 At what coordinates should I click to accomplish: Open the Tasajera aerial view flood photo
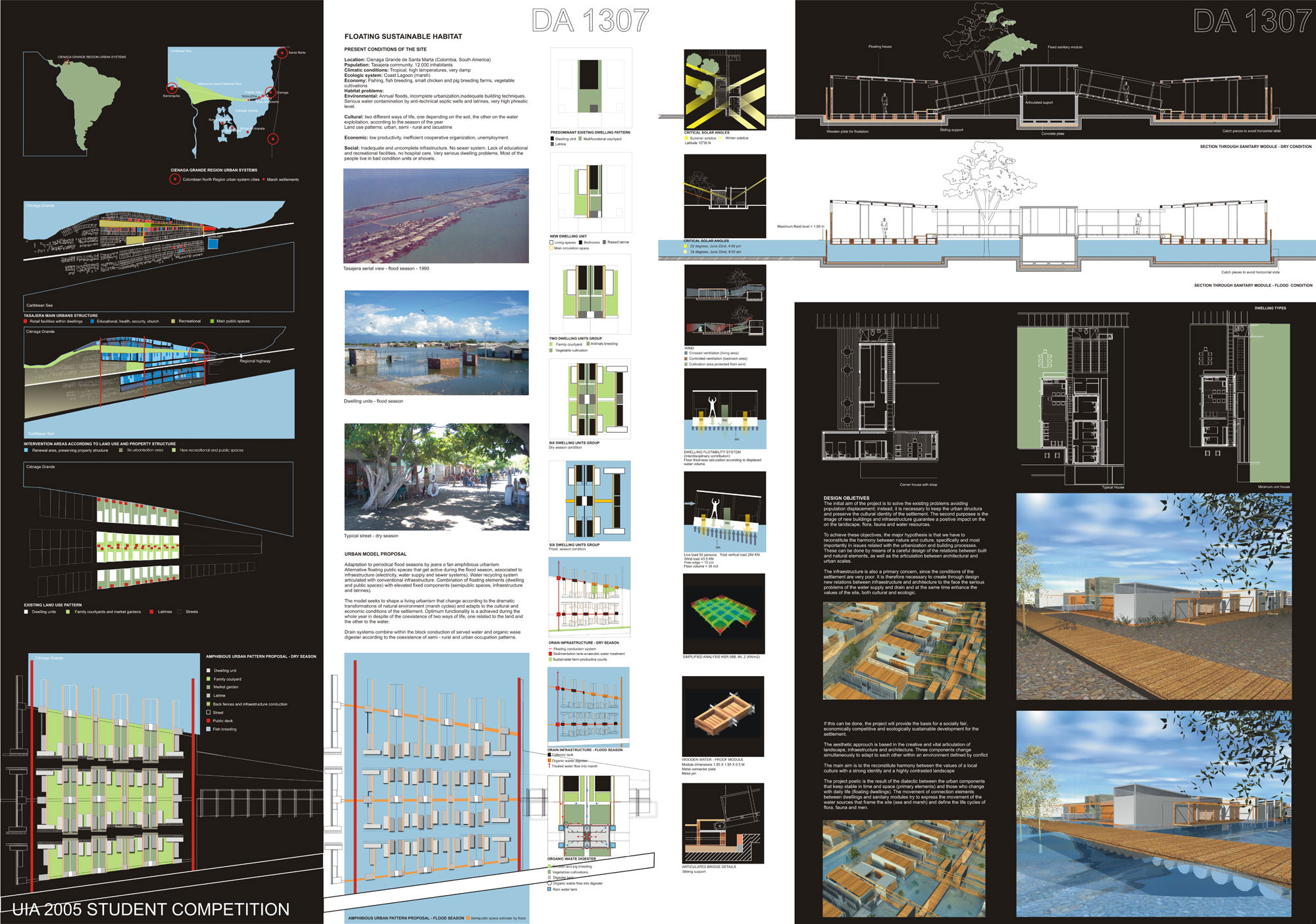tap(436, 216)
